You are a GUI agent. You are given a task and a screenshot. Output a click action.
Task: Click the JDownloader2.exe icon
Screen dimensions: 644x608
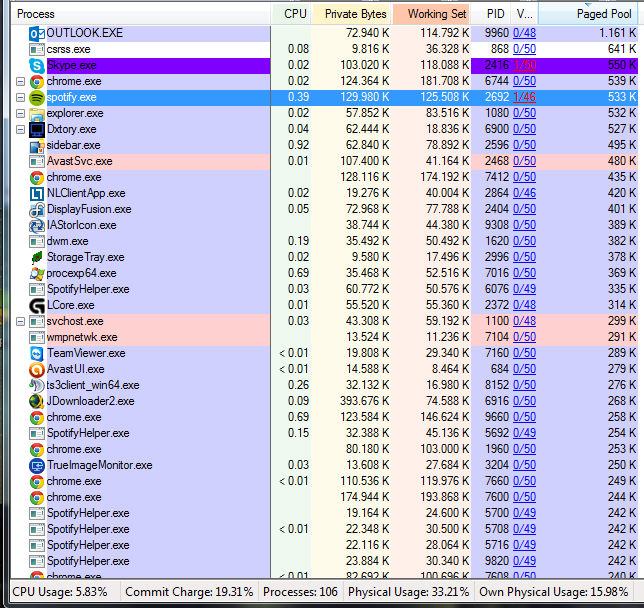pyautogui.click(x=37, y=402)
